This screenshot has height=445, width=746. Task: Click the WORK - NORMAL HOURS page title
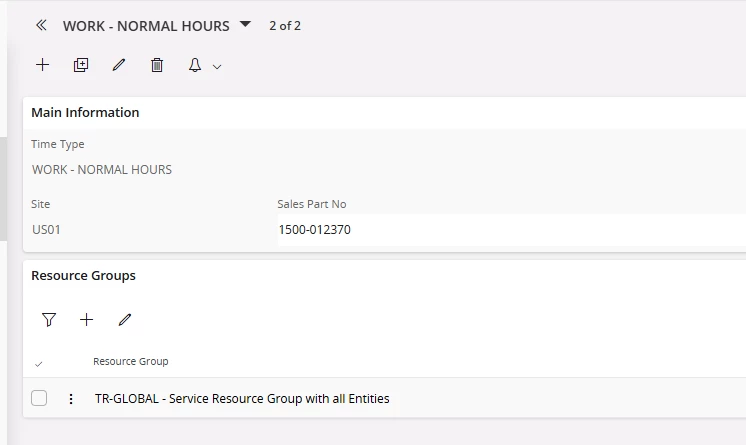146,26
